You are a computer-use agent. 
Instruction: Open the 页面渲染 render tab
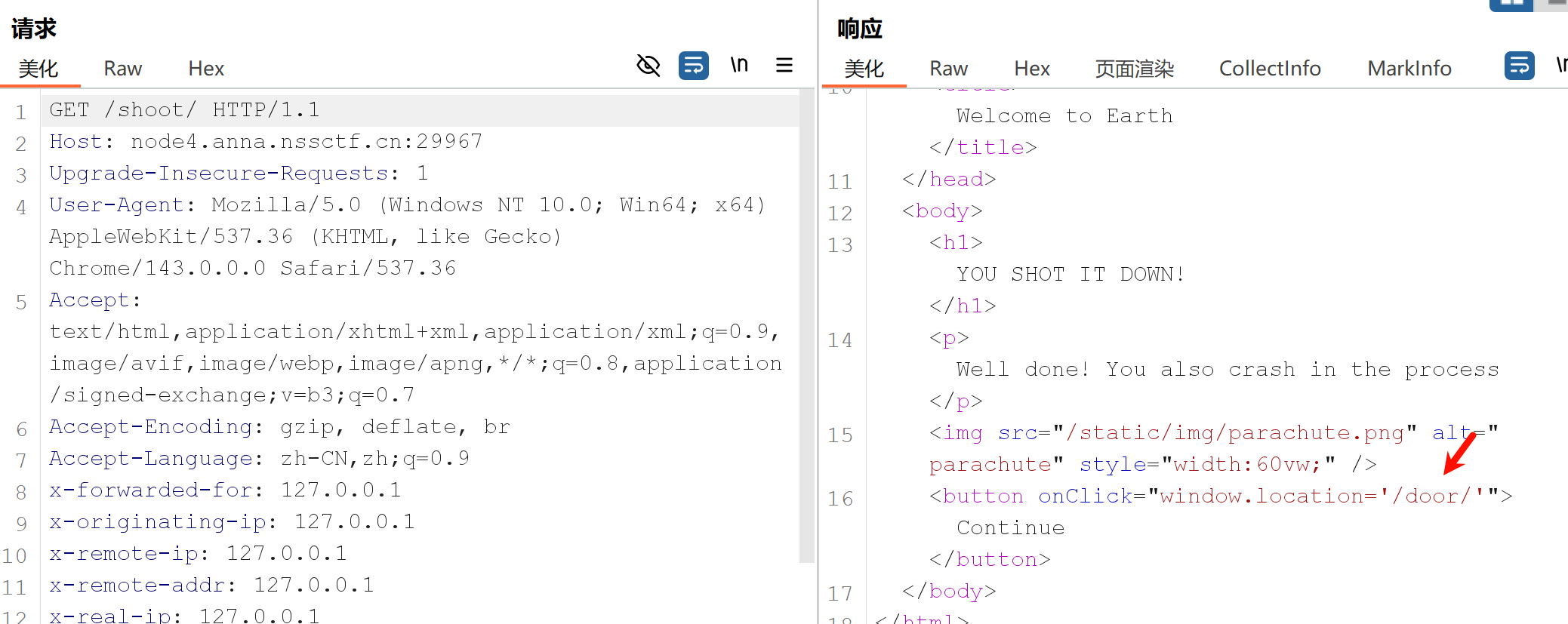[1135, 69]
